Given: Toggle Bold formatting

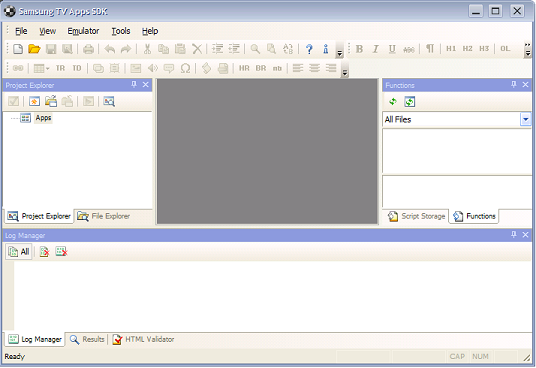Looking at the screenshot, I should coord(359,49).
